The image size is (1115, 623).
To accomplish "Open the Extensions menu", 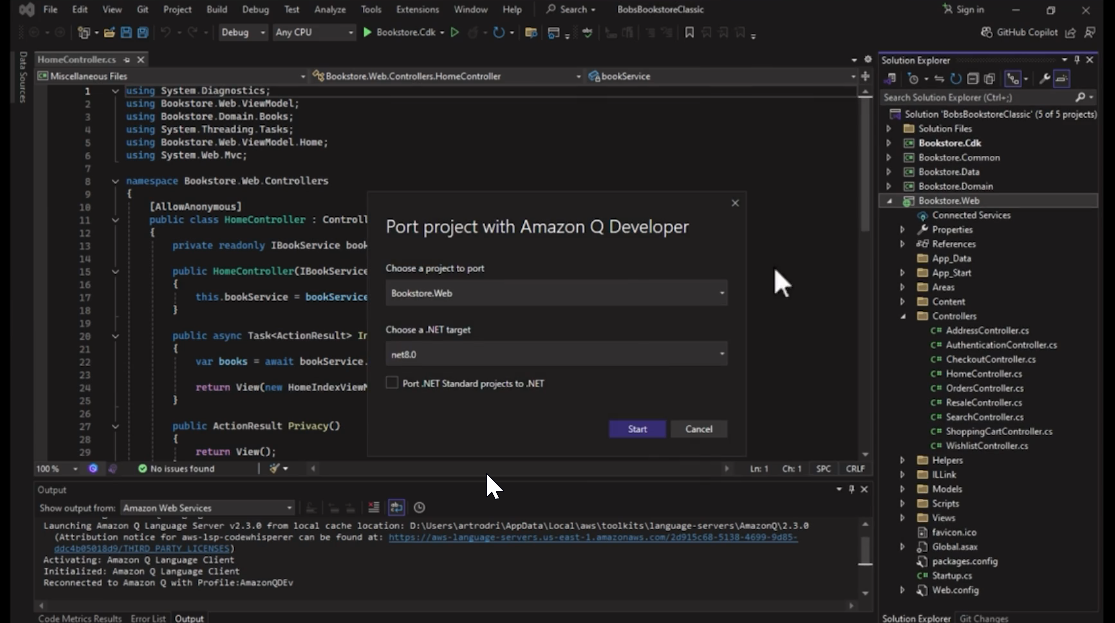I will pyautogui.click(x=417, y=9).
